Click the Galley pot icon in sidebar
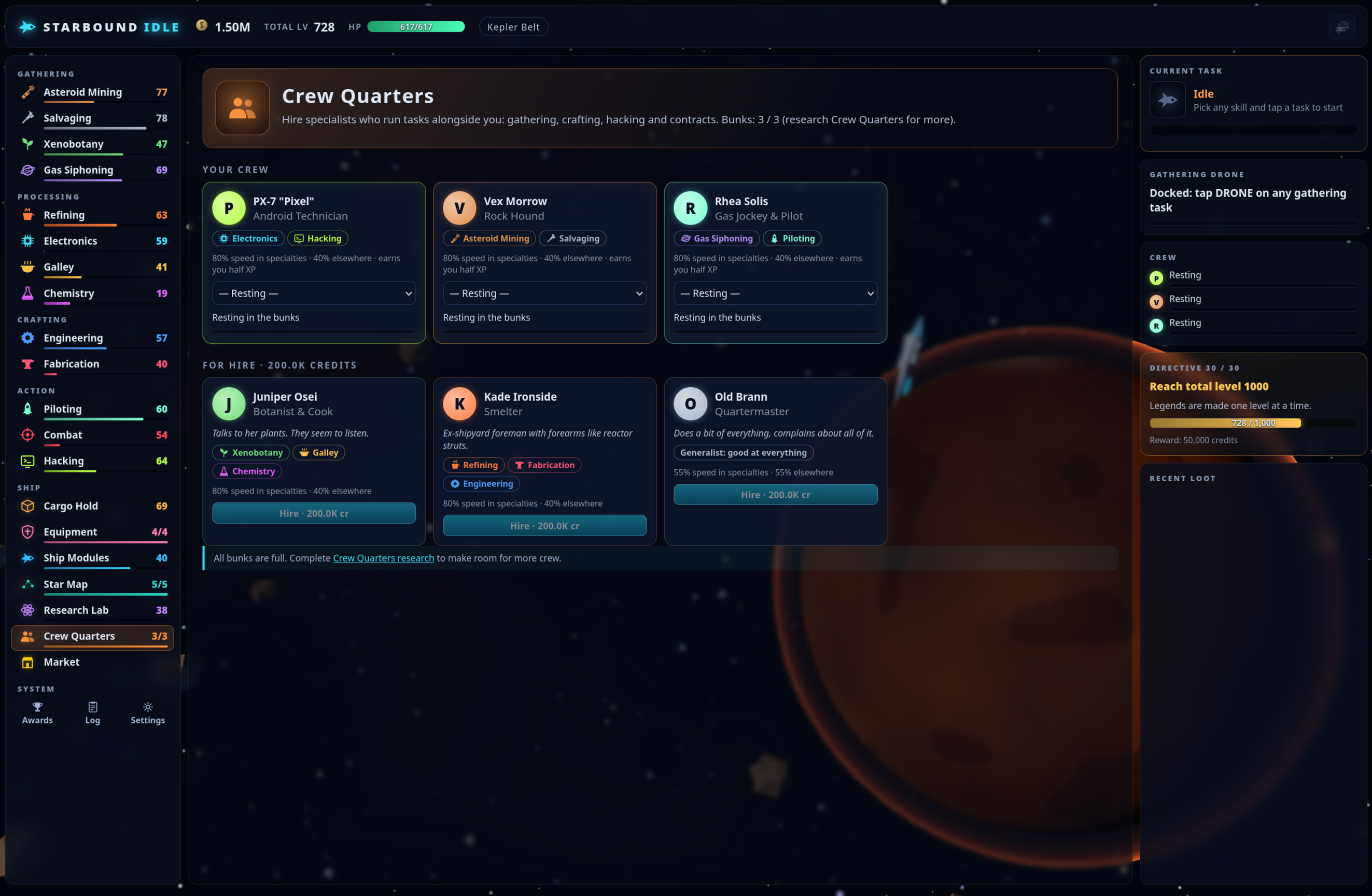 pos(27,267)
